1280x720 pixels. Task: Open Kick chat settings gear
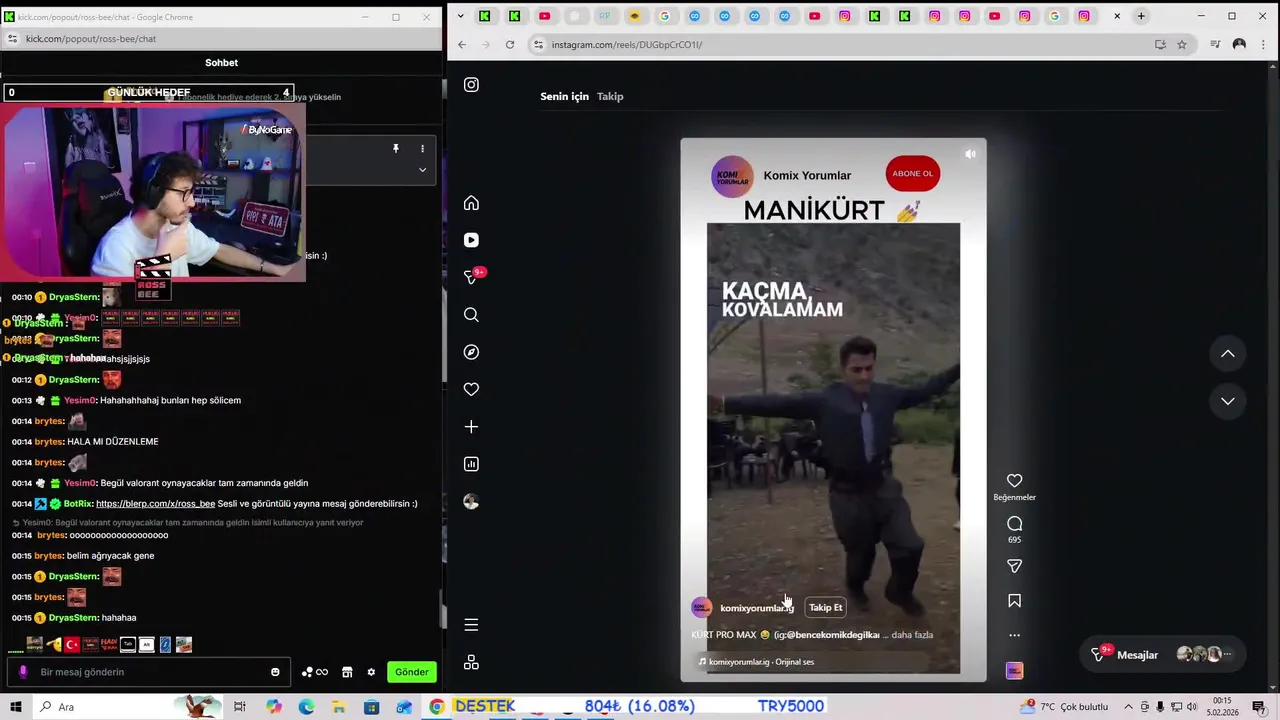[371, 672]
